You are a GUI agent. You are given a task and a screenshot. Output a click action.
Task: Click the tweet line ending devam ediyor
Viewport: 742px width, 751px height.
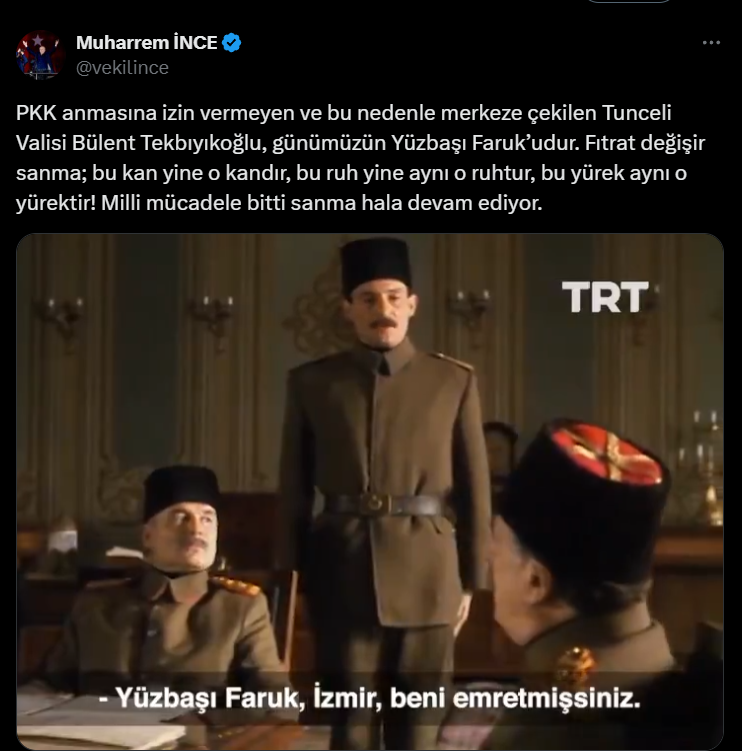[x=279, y=203]
